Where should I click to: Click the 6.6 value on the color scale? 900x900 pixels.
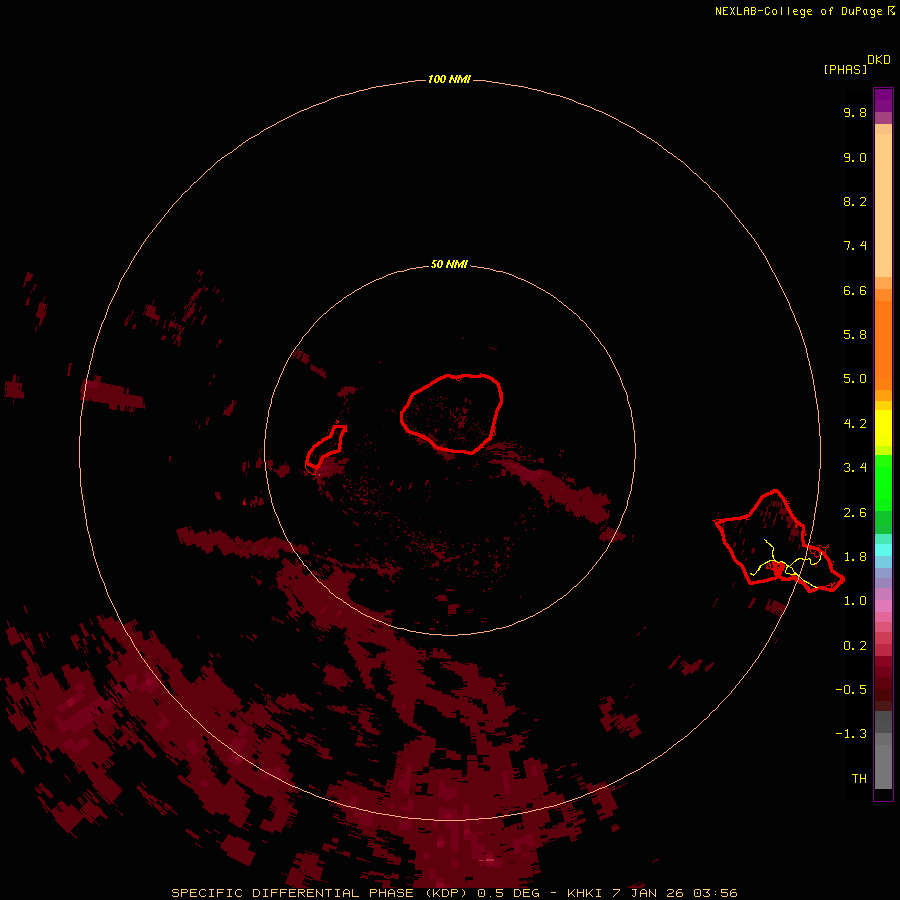click(x=855, y=290)
